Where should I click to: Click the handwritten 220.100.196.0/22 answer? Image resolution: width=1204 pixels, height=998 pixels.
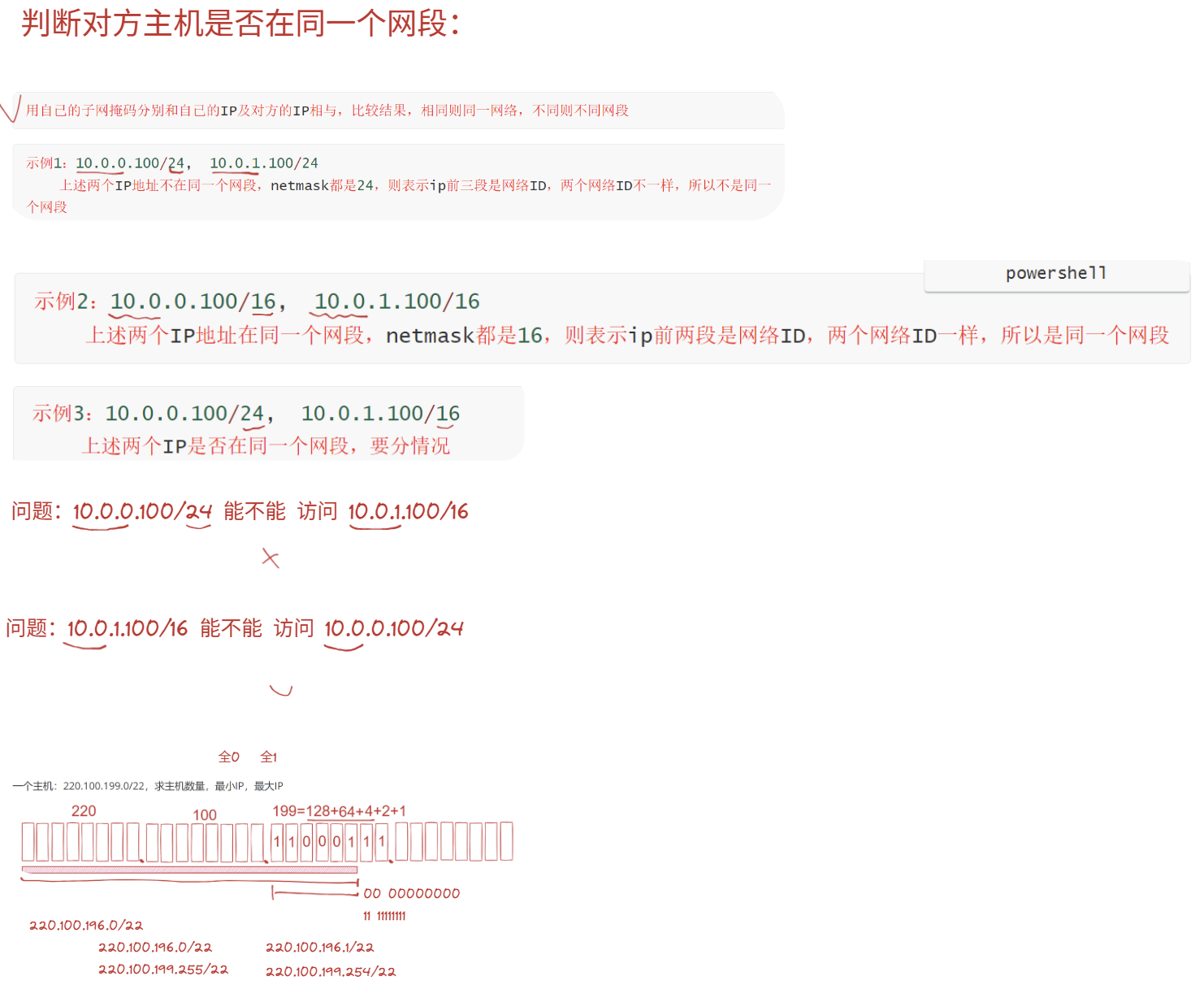click(85, 925)
